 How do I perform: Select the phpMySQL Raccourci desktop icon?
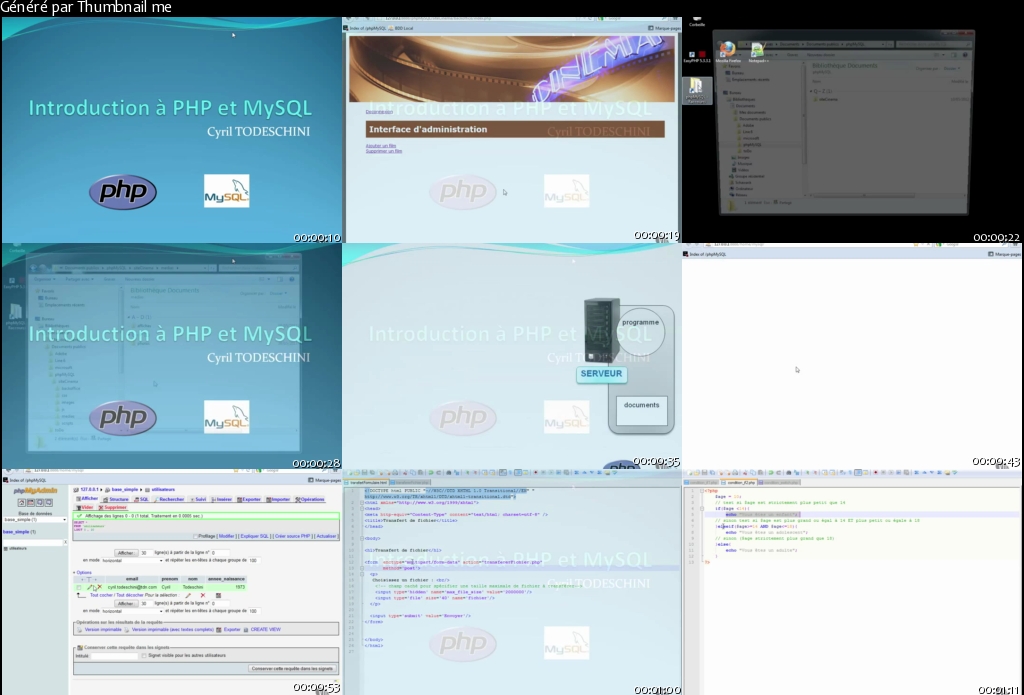pos(696,90)
